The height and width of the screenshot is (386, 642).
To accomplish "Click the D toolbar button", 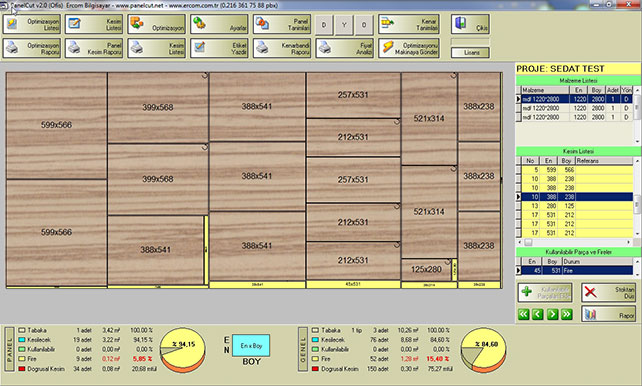I will [324, 25].
